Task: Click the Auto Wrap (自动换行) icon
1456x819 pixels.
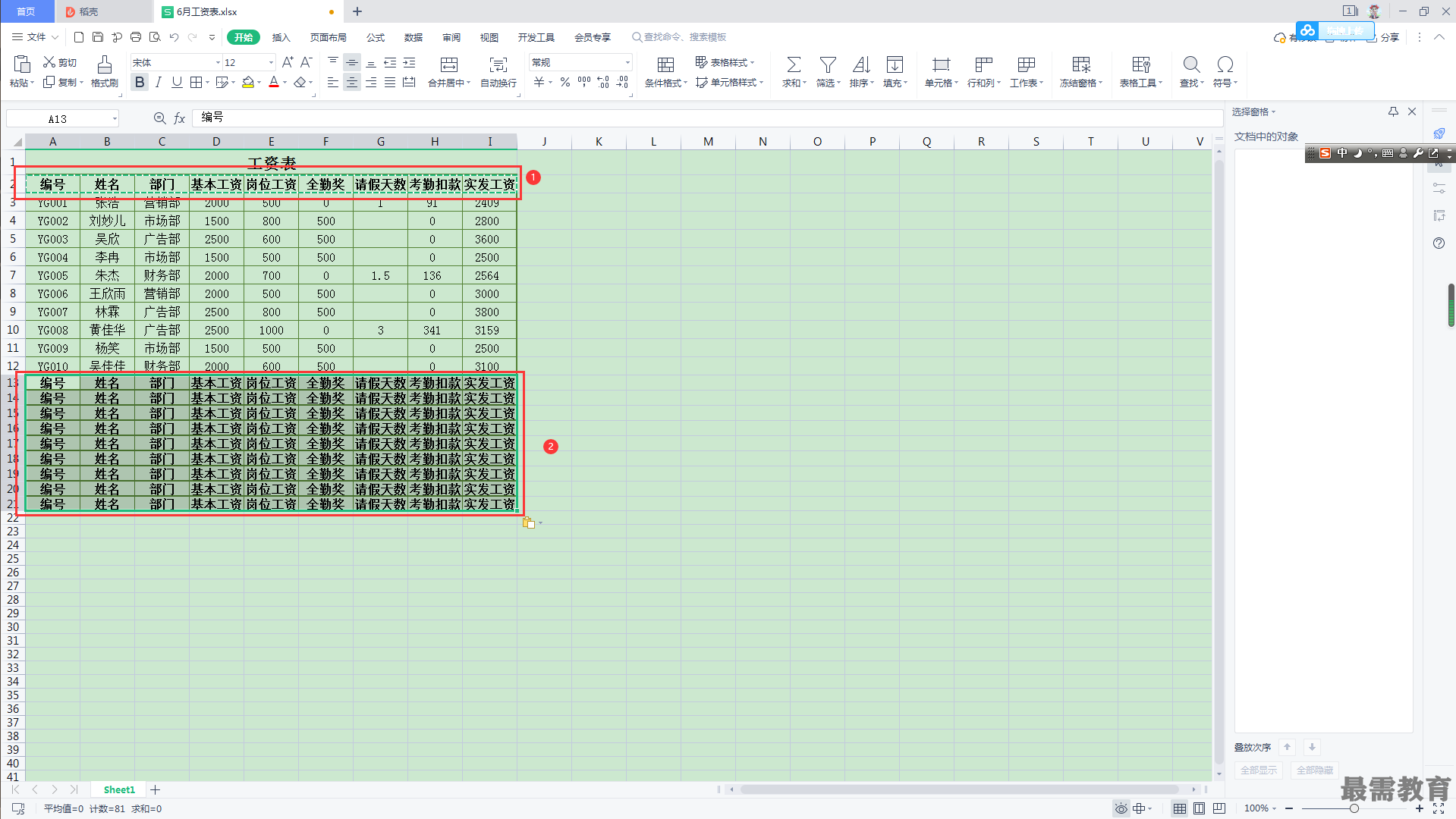Action: tap(498, 64)
